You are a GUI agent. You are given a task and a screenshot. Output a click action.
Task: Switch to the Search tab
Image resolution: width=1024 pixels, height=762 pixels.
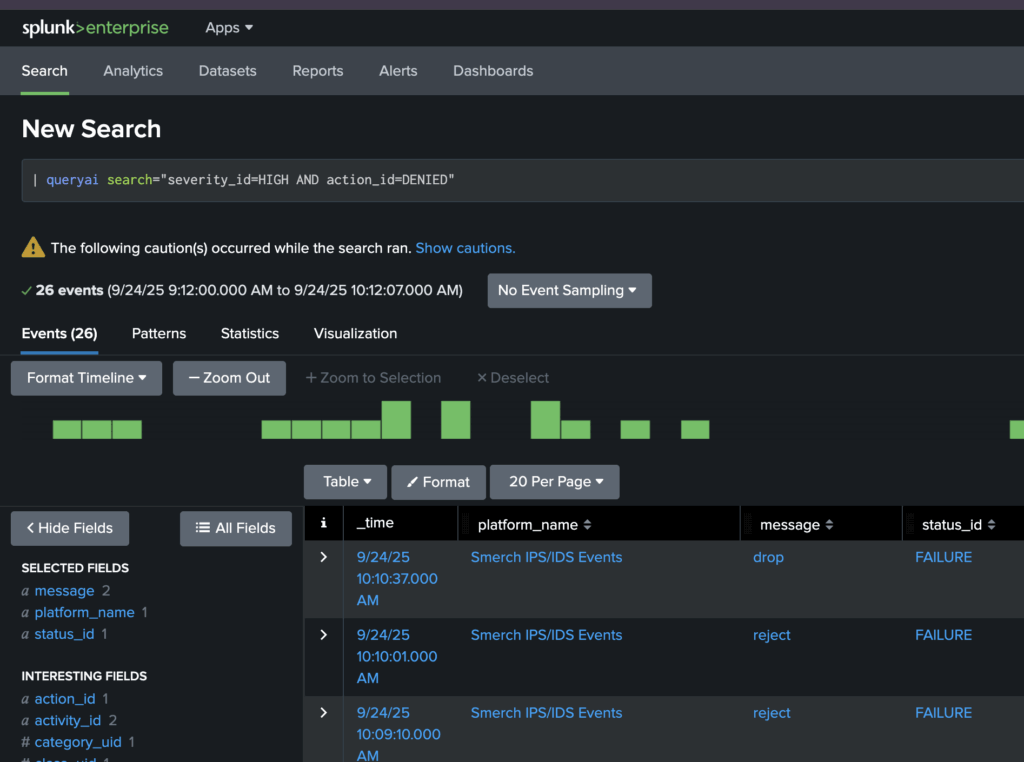(44, 71)
